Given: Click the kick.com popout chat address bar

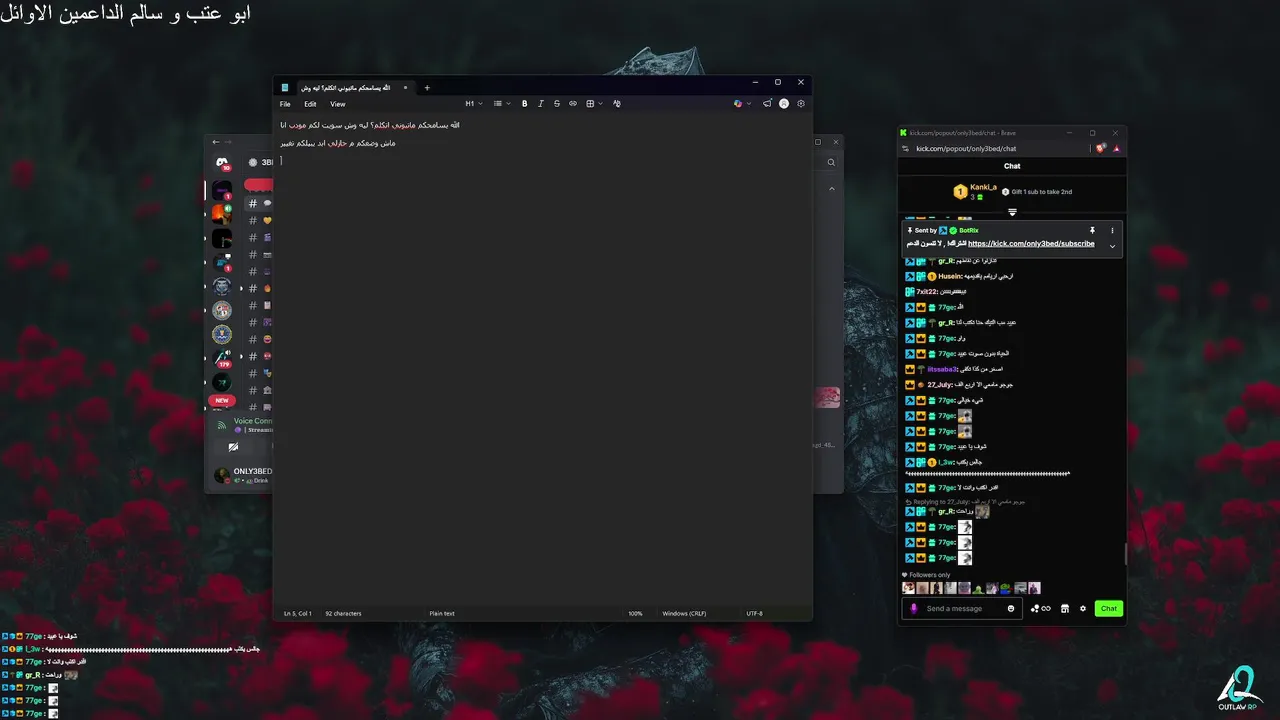Looking at the screenshot, I should pos(966,149).
